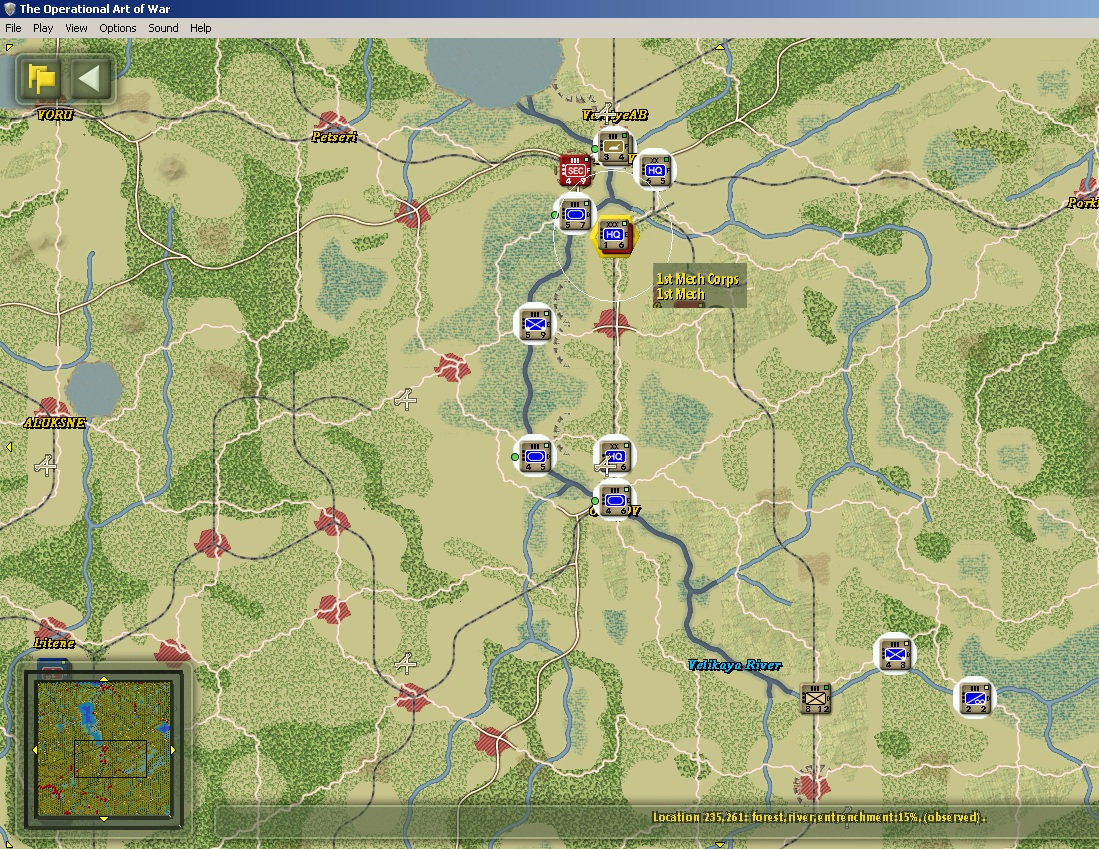This screenshot has height=849, width=1099.
Task: Select the tan infantry unit rated 8-12
Action: pyautogui.click(x=815, y=699)
